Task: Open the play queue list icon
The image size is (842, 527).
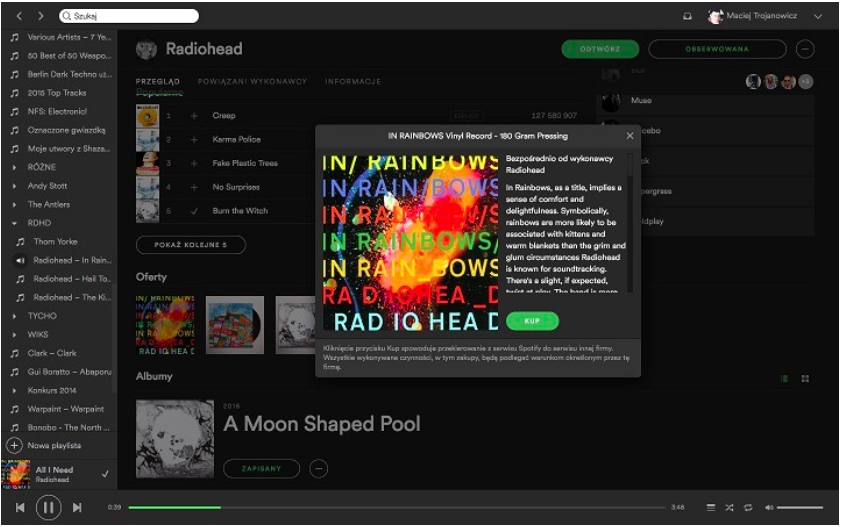Action: pos(711,508)
